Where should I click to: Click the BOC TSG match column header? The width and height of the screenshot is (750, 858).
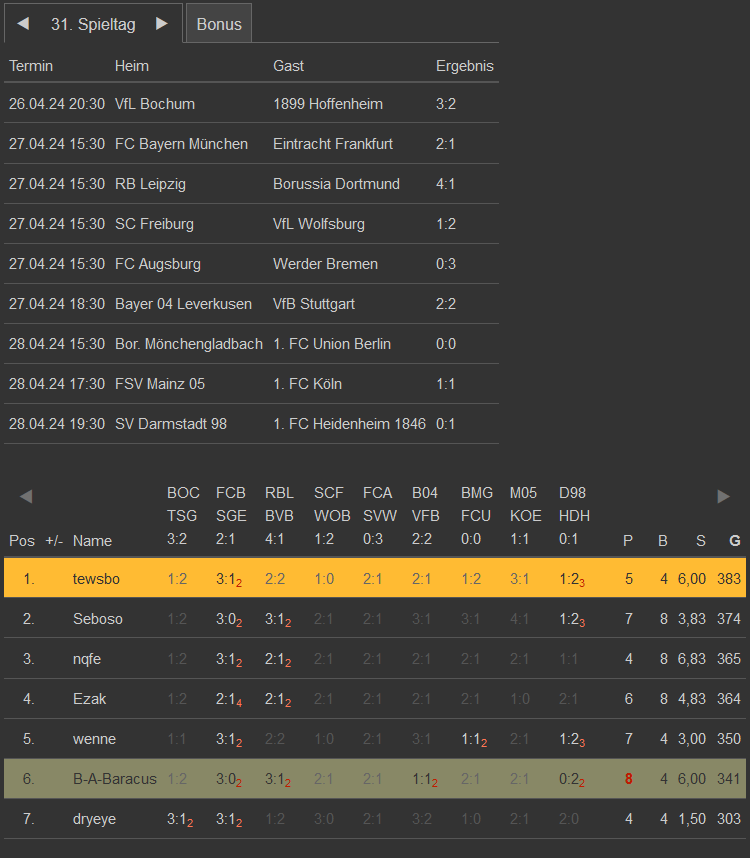pos(183,516)
